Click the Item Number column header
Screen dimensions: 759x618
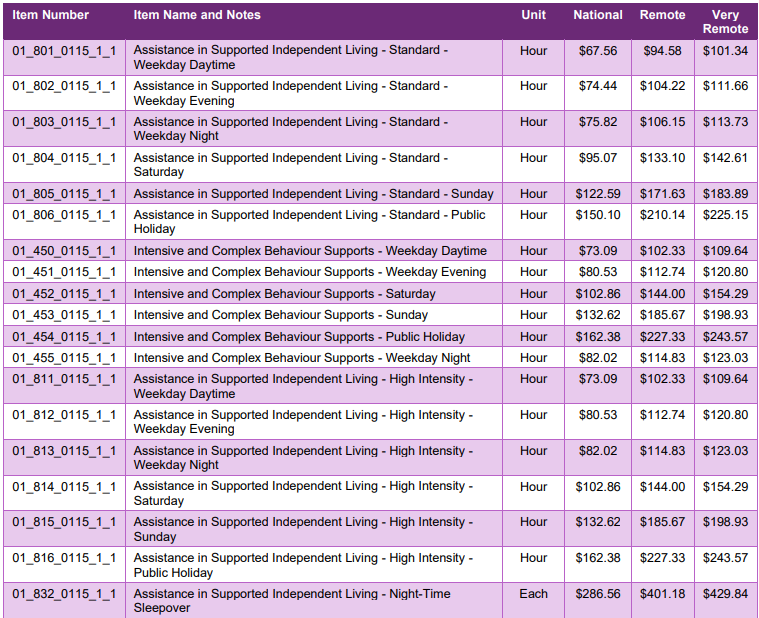point(51,15)
